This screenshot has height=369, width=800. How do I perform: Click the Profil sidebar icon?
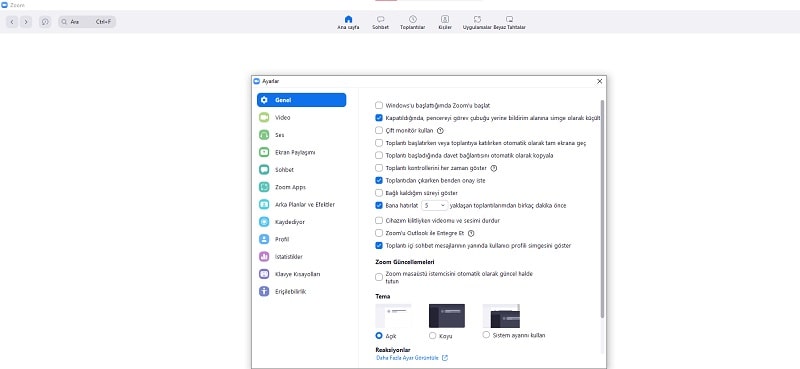click(264, 239)
